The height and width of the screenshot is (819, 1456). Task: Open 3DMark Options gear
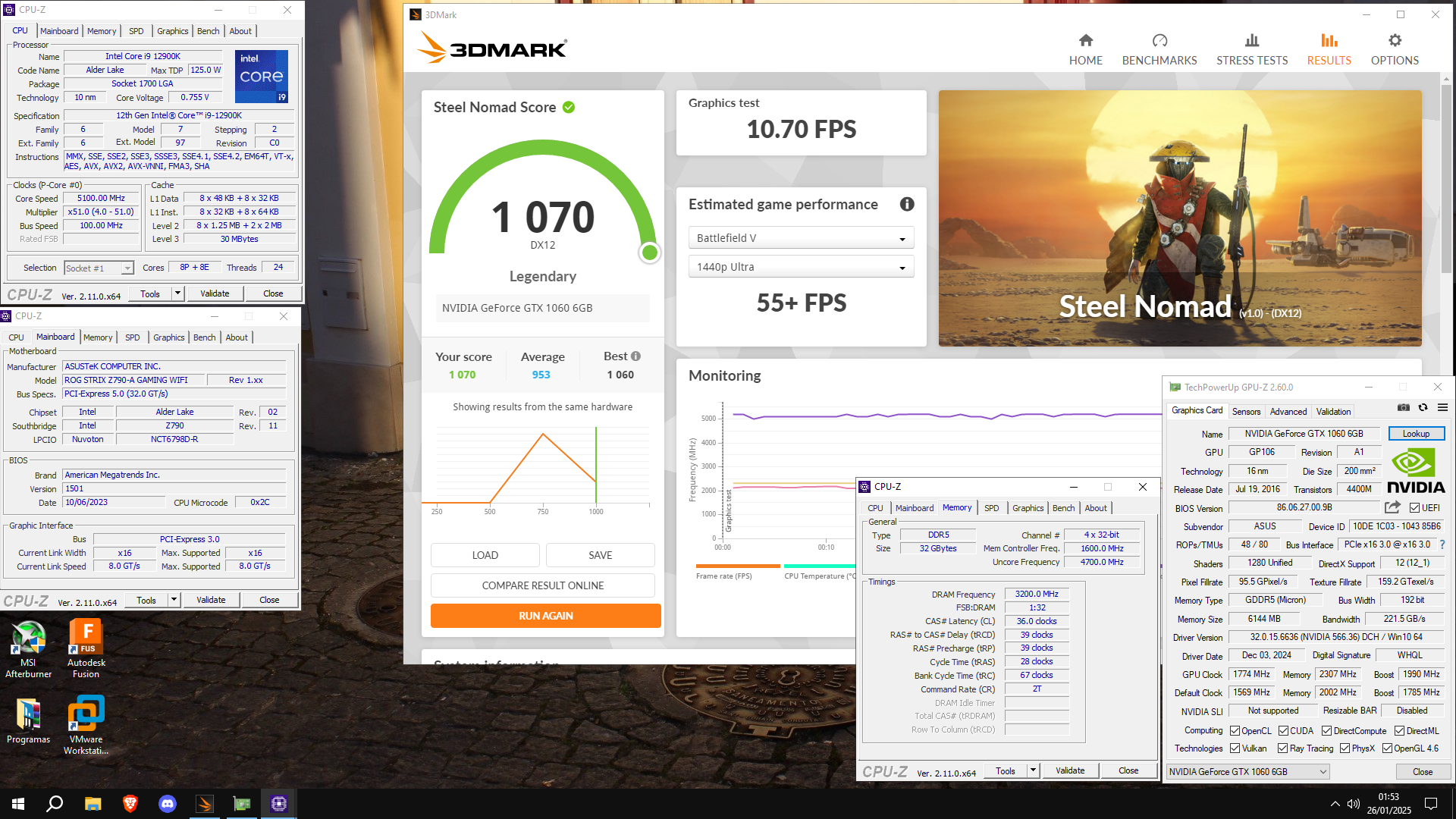(x=1395, y=49)
